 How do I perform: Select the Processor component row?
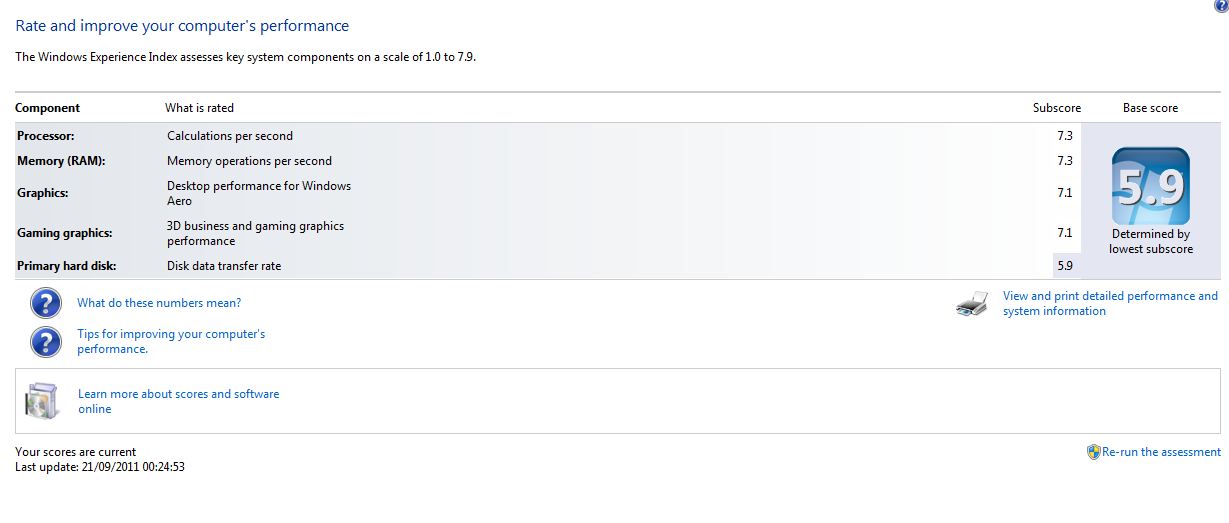click(46, 136)
